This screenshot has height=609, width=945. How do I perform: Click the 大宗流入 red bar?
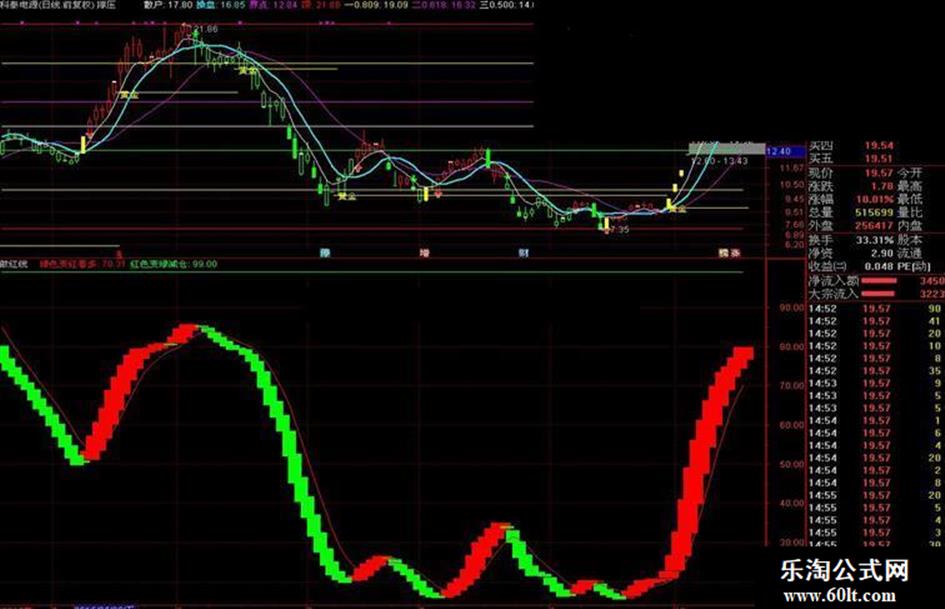(879, 294)
